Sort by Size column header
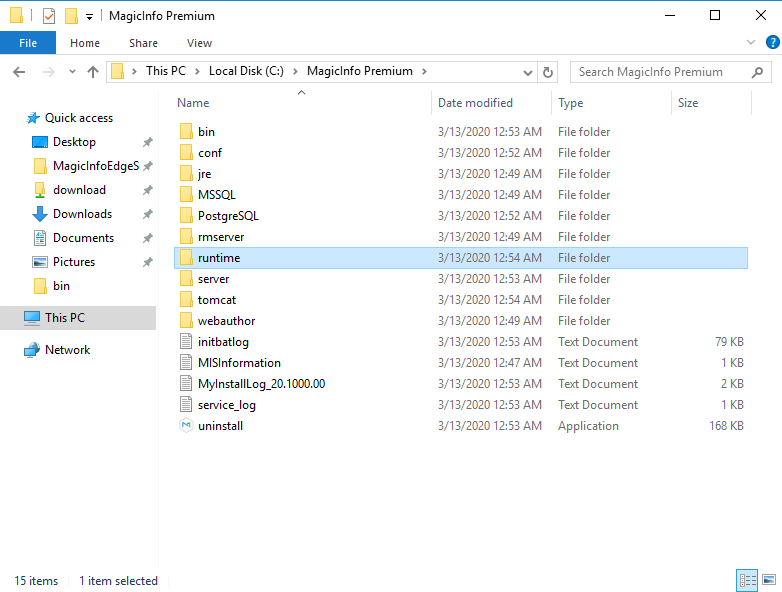The image size is (782, 592). click(x=688, y=103)
